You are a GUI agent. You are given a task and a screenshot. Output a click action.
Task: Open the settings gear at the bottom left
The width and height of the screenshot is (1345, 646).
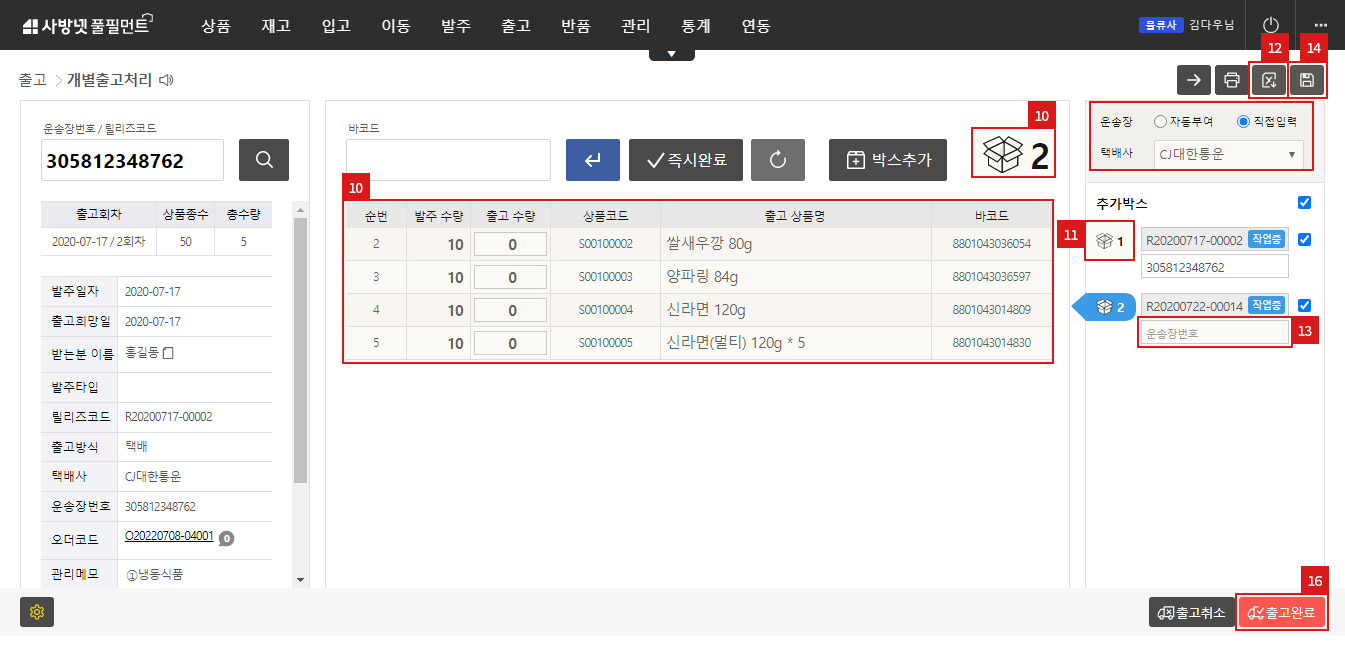click(36, 612)
